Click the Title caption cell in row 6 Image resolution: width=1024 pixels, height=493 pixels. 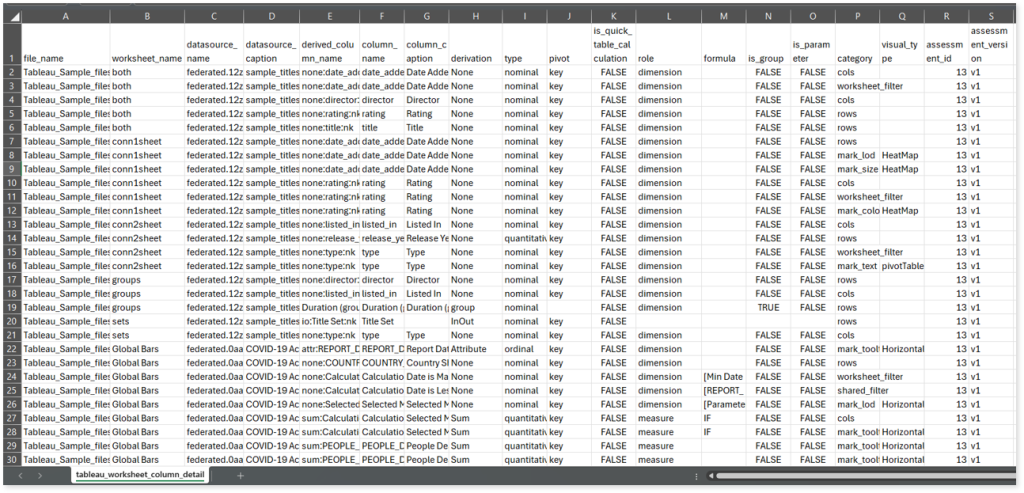pos(426,127)
